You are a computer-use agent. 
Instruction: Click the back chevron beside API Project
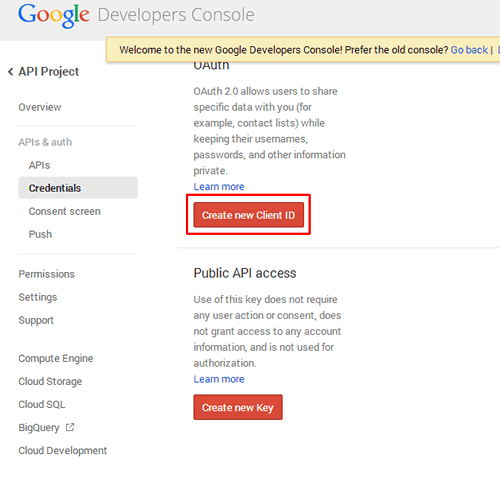11,72
